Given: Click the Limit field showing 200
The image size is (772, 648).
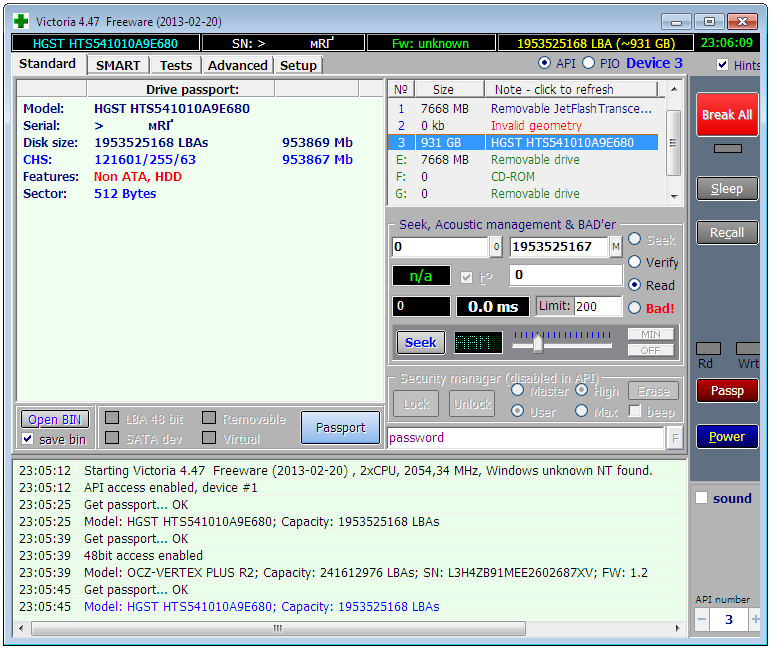Looking at the screenshot, I should tap(598, 306).
